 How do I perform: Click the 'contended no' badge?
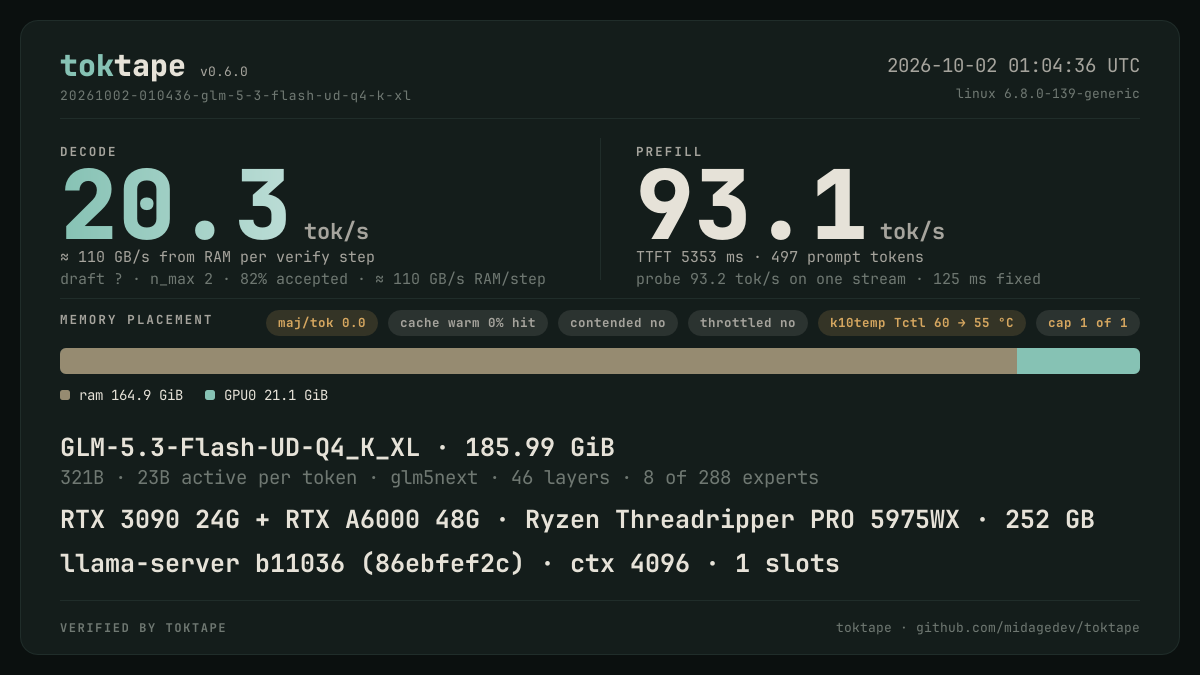pyautogui.click(x=618, y=323)
